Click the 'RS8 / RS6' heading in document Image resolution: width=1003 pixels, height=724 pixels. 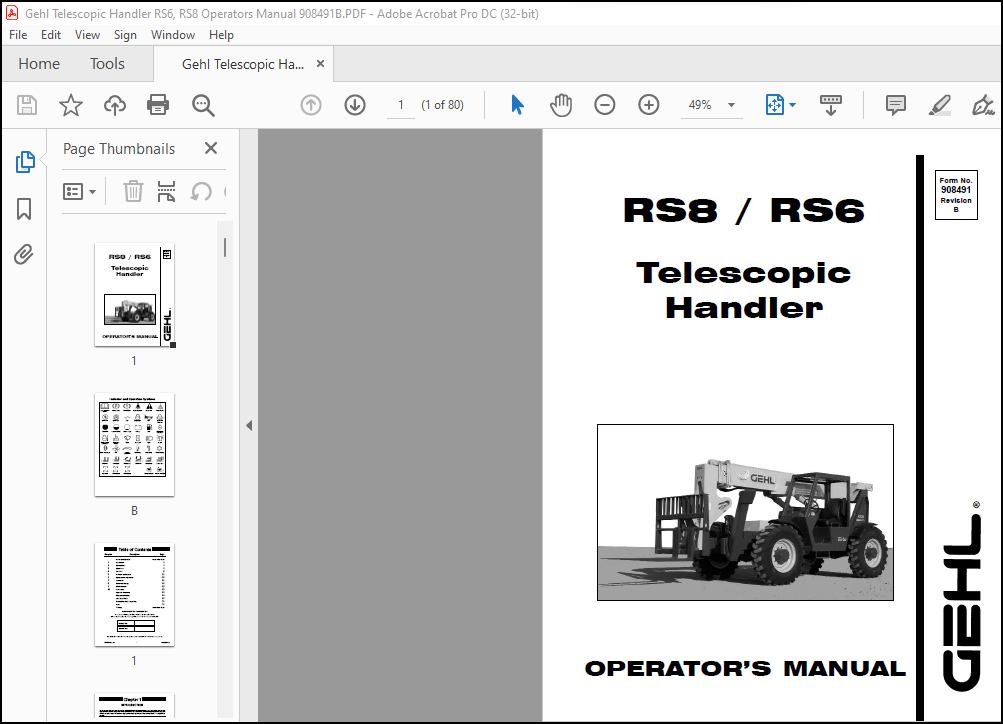[x=744, y=210]
